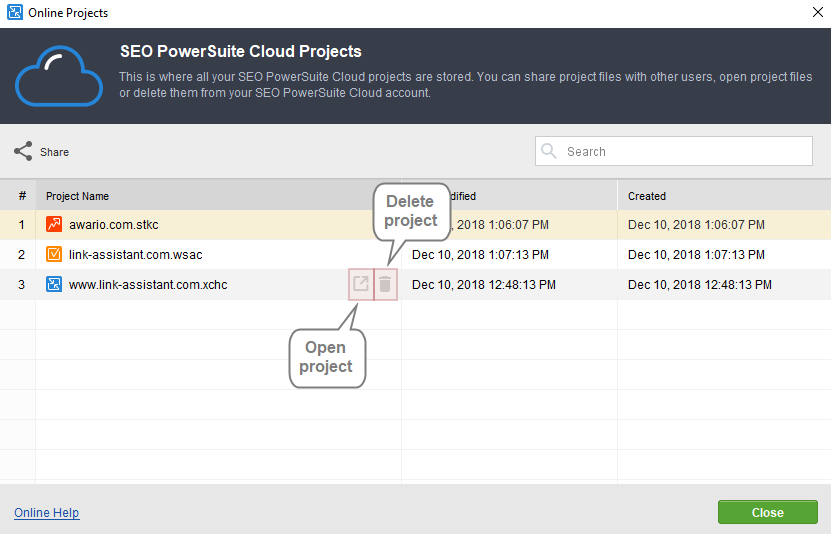Select the awario.com.stkc project name
831x534 pixels.
113,225
